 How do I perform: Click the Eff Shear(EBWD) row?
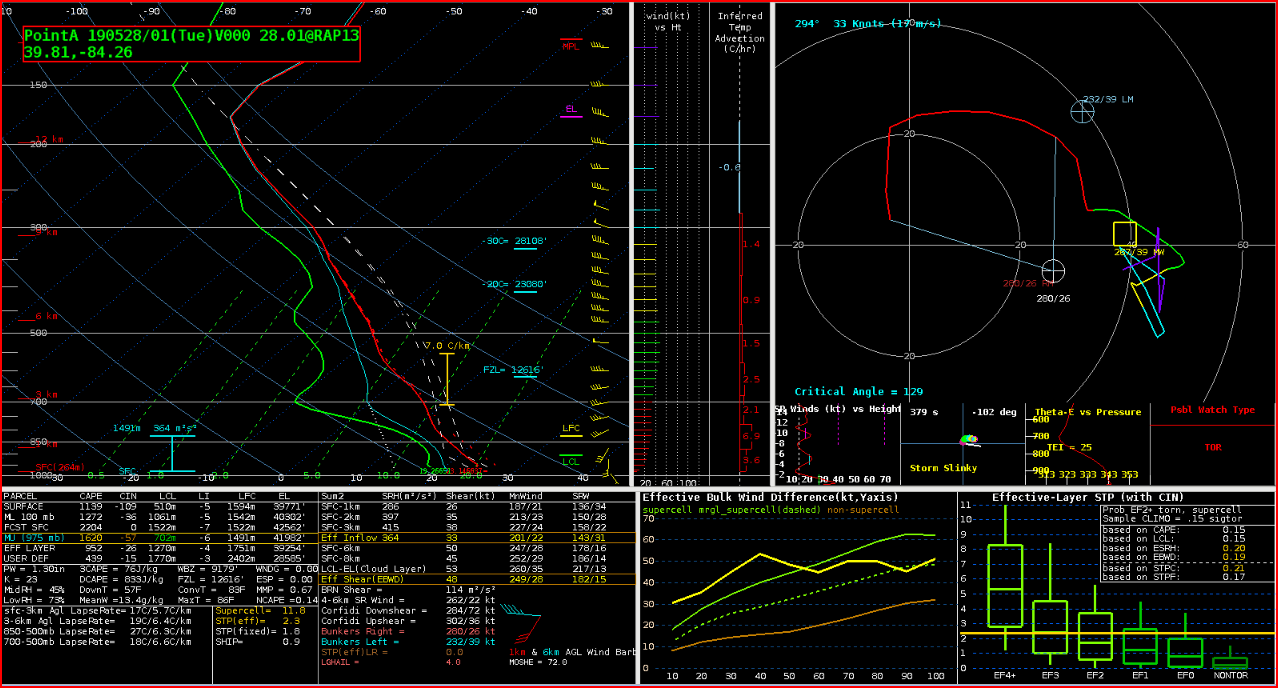coord(475,578)
